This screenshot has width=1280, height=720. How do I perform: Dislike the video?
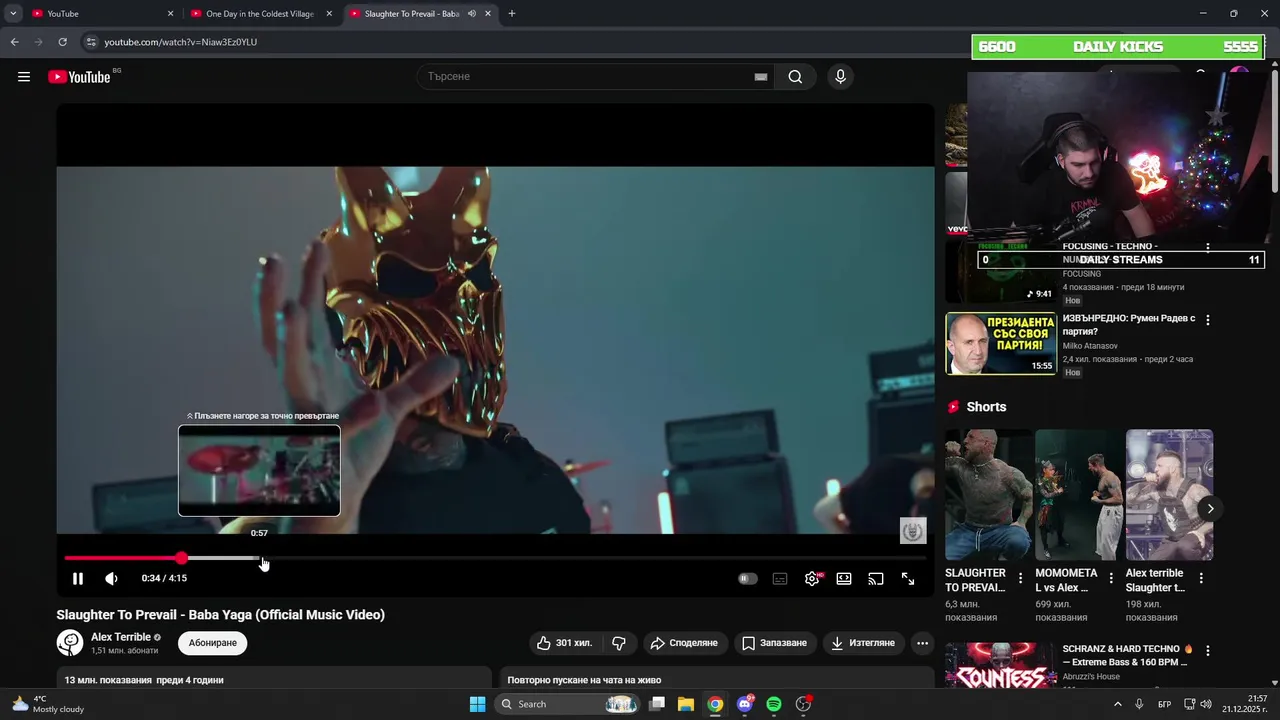[619, 643]
